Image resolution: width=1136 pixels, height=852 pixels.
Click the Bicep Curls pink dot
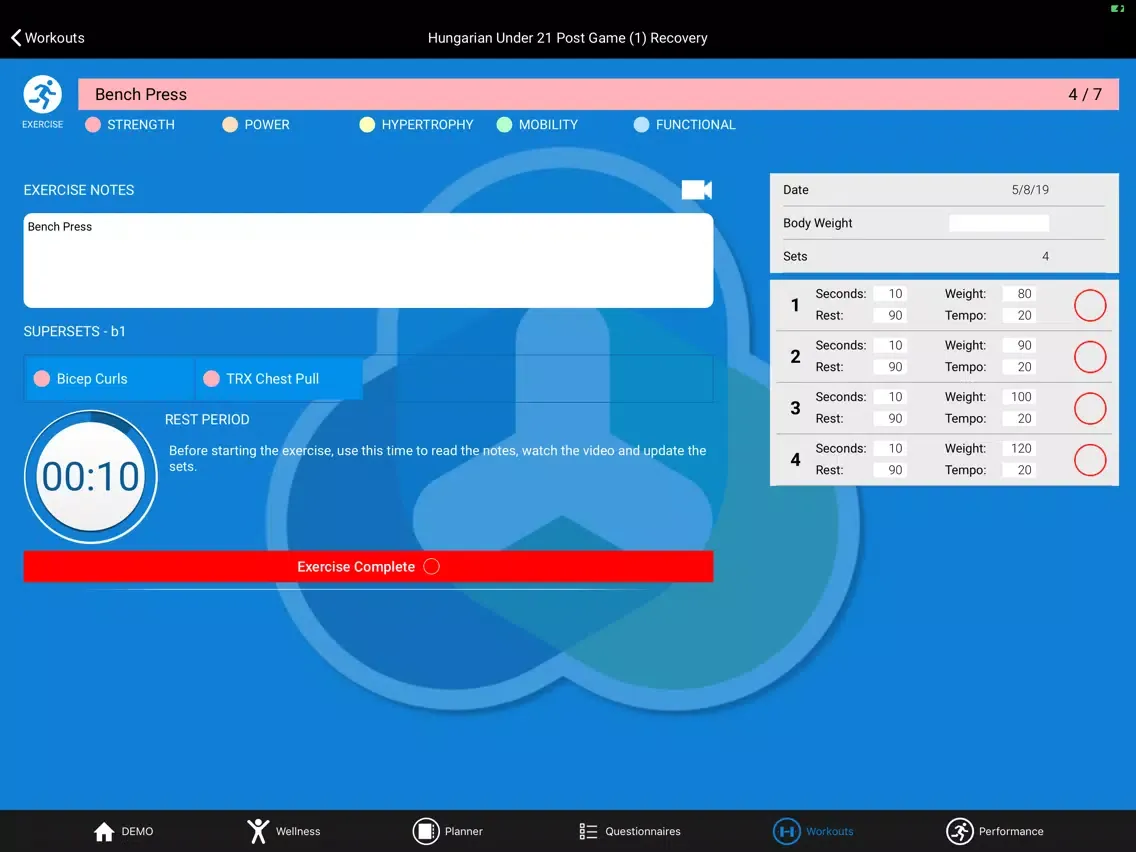pyautogui.click(x=42, y=378)
